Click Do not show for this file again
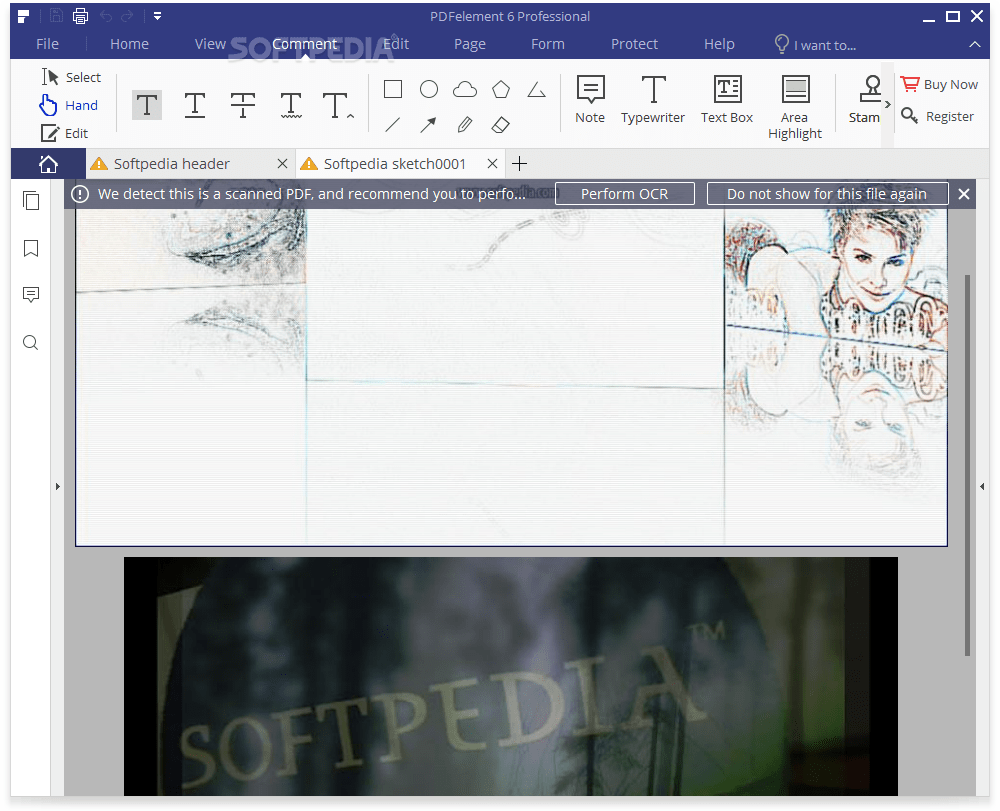 (827, 194)
